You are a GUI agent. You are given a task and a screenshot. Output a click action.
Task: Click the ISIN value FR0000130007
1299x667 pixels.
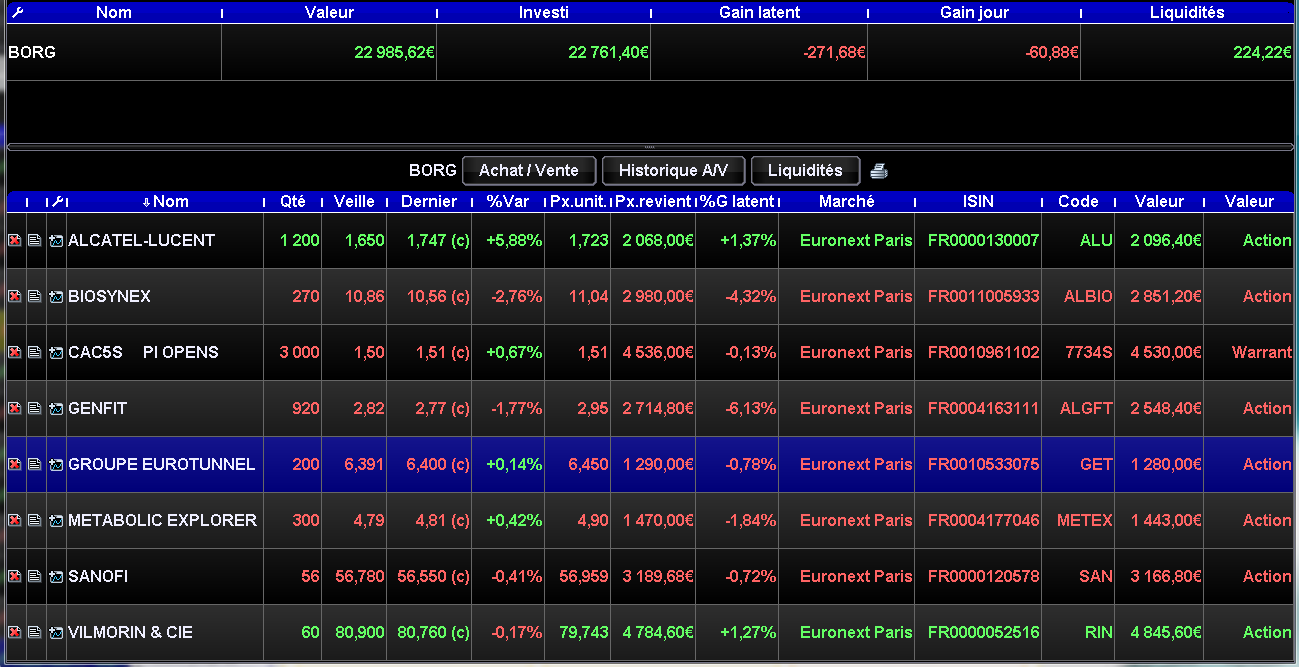(x=984, y=241)
